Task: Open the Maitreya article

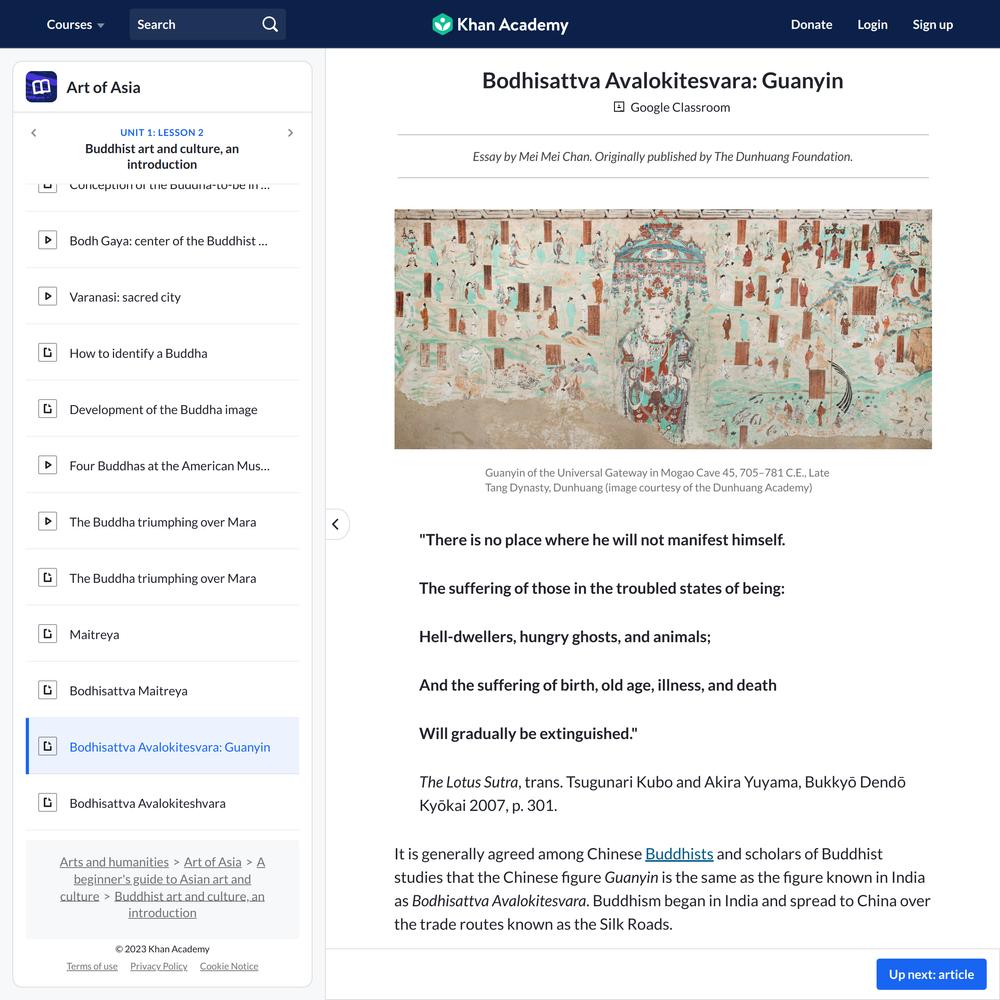Action: coord(163,634)
